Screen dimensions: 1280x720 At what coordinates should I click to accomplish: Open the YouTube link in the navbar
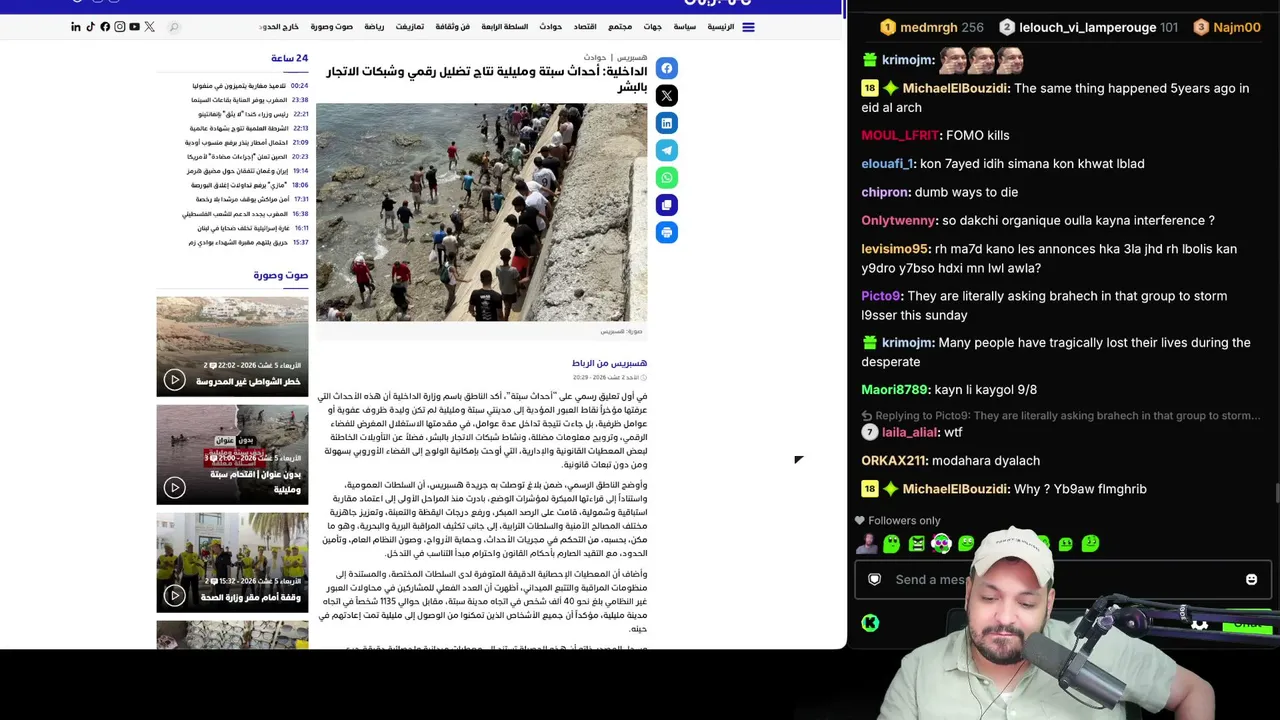click(134, 27)
